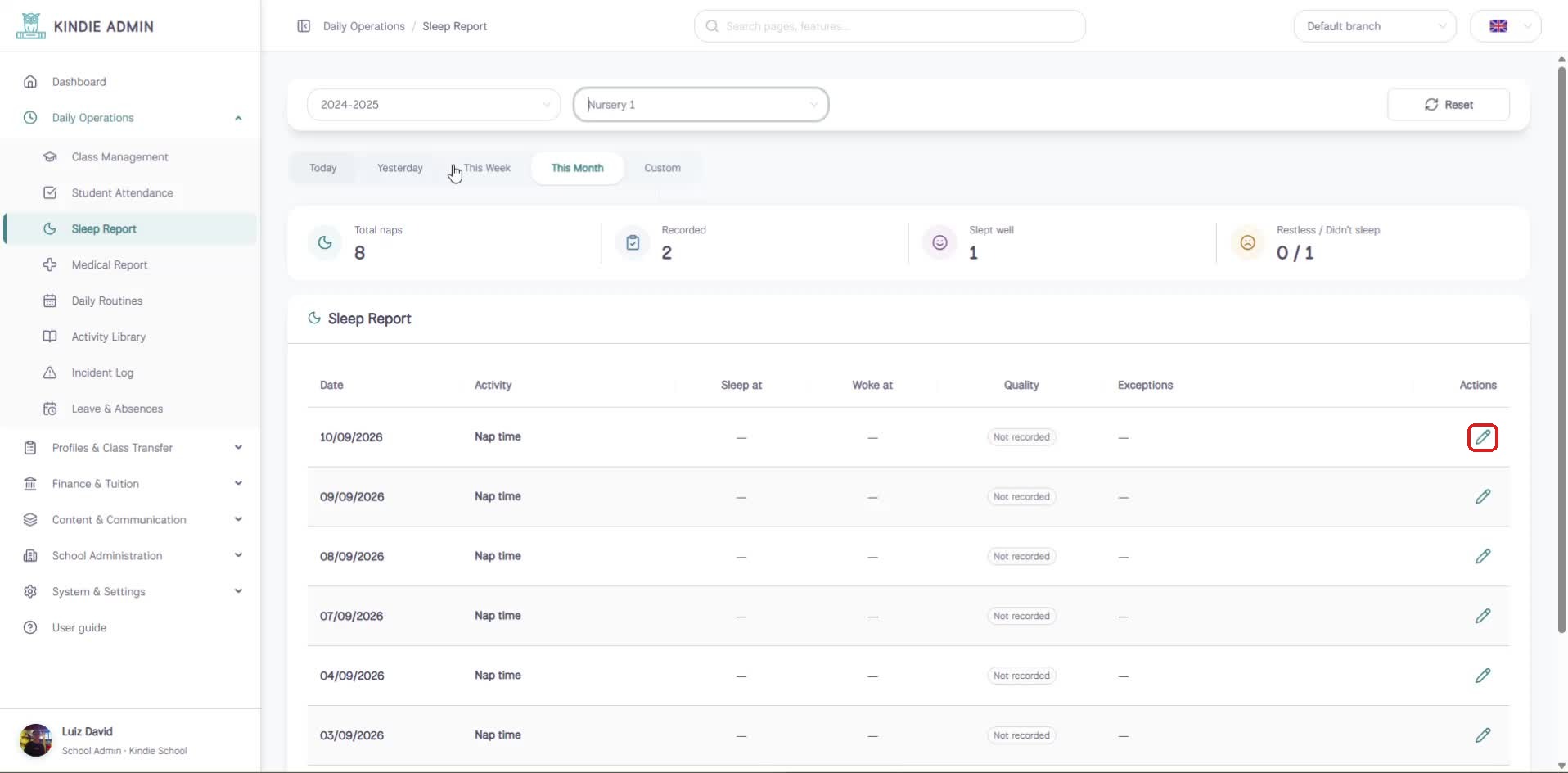This screenshot has height=773, width=1568.
Task: Expand Content & Communication section
Action: coord(131,520)
